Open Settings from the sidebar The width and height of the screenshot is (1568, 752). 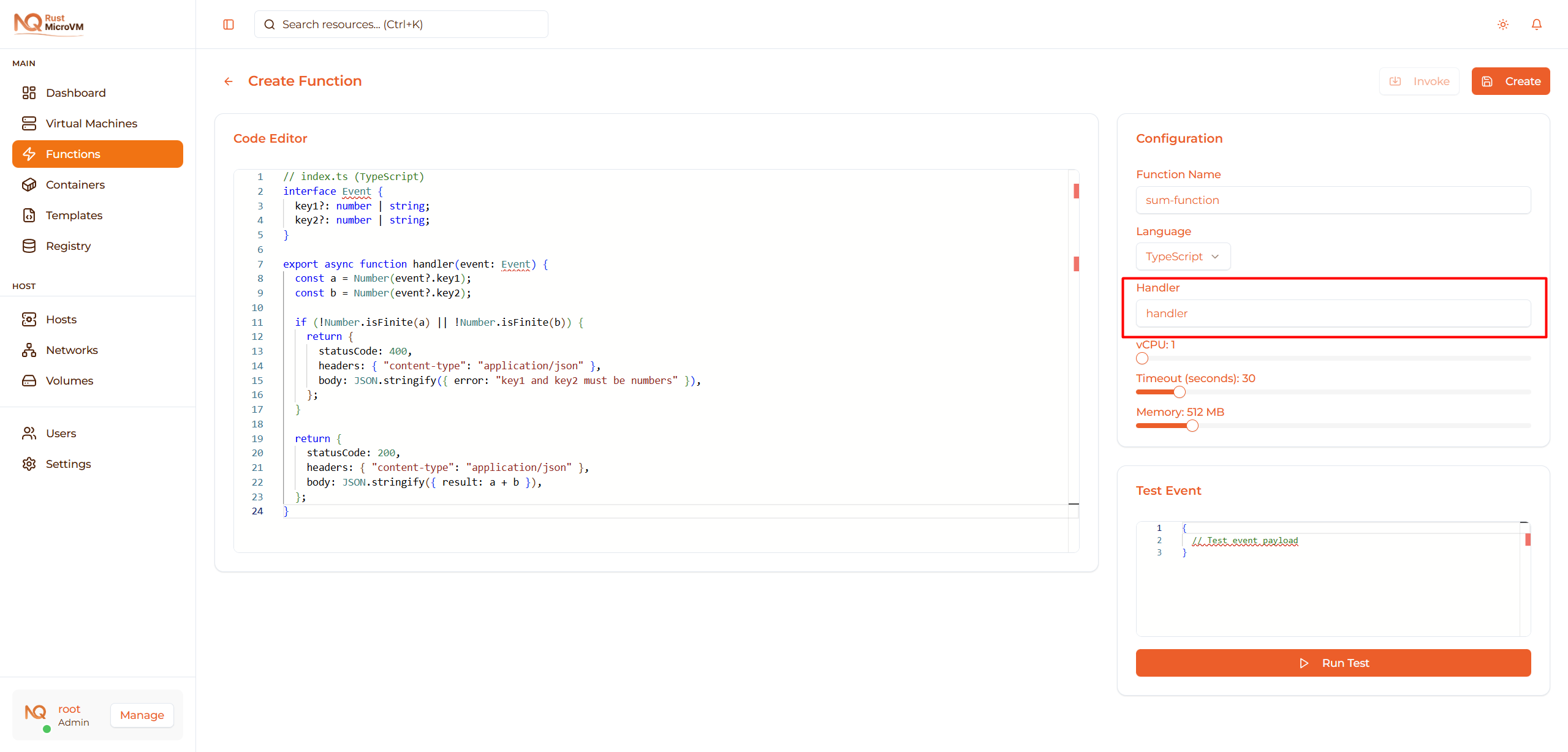pos(29,464)
